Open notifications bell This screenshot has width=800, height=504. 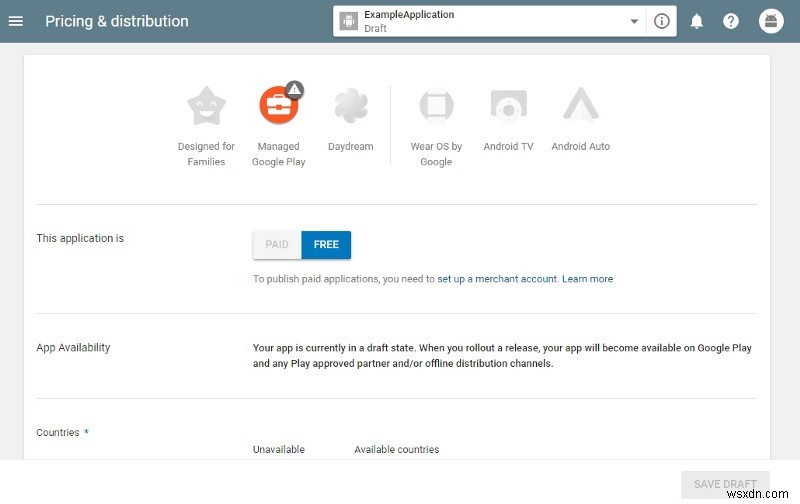click(696, 21)
